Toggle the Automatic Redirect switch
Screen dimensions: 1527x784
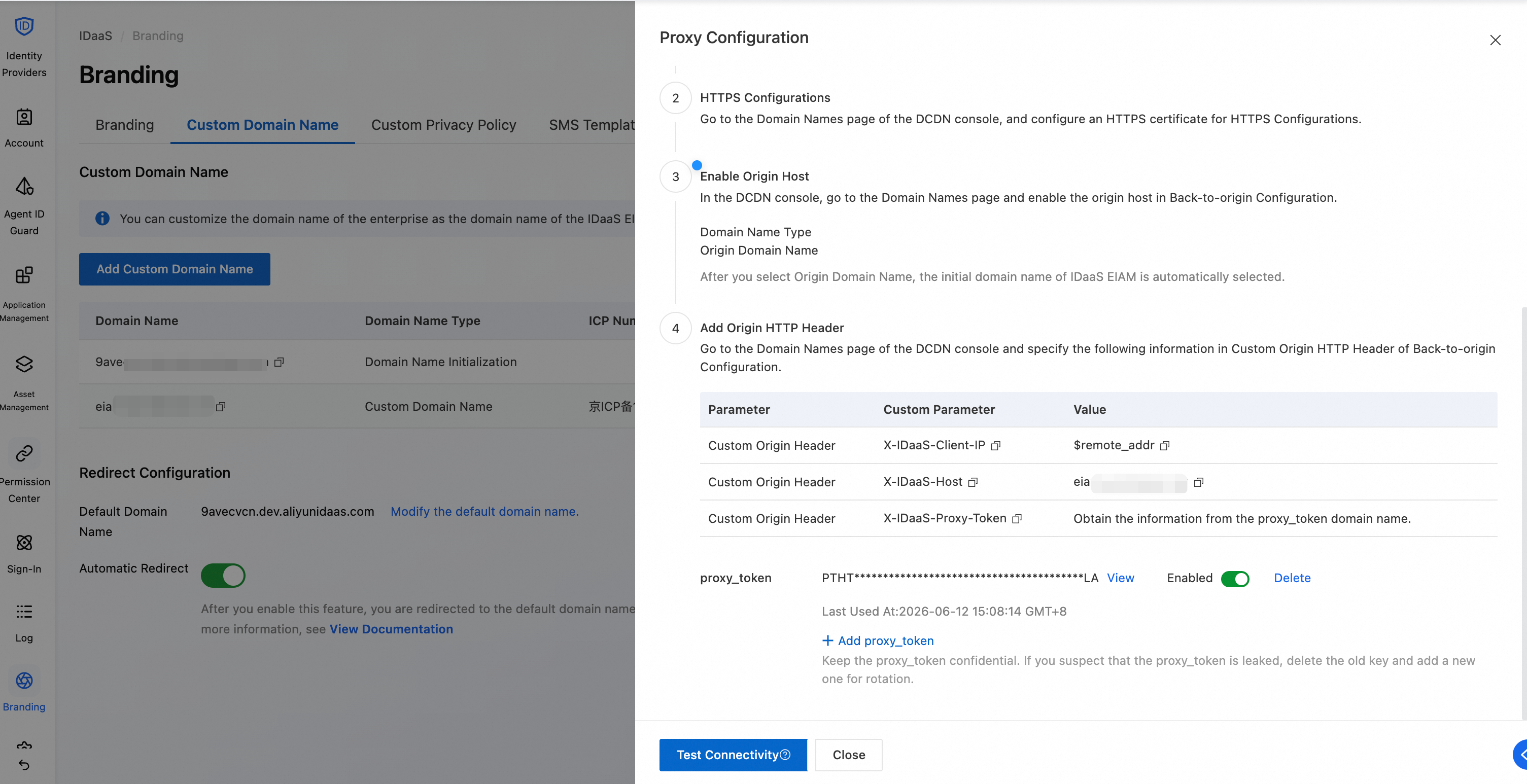[223, 576]
